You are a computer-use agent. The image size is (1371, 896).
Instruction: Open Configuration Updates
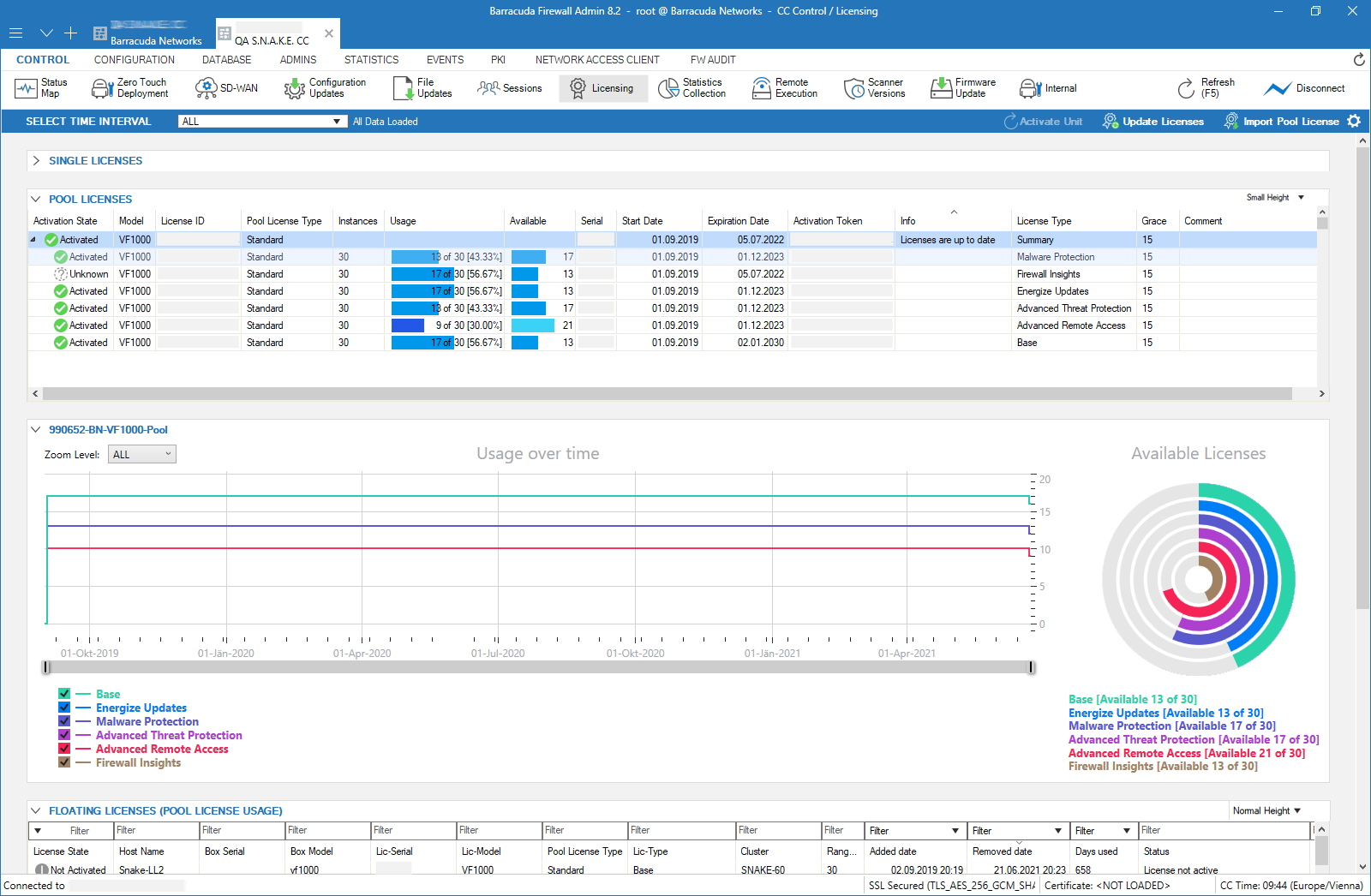pos(325,88)
